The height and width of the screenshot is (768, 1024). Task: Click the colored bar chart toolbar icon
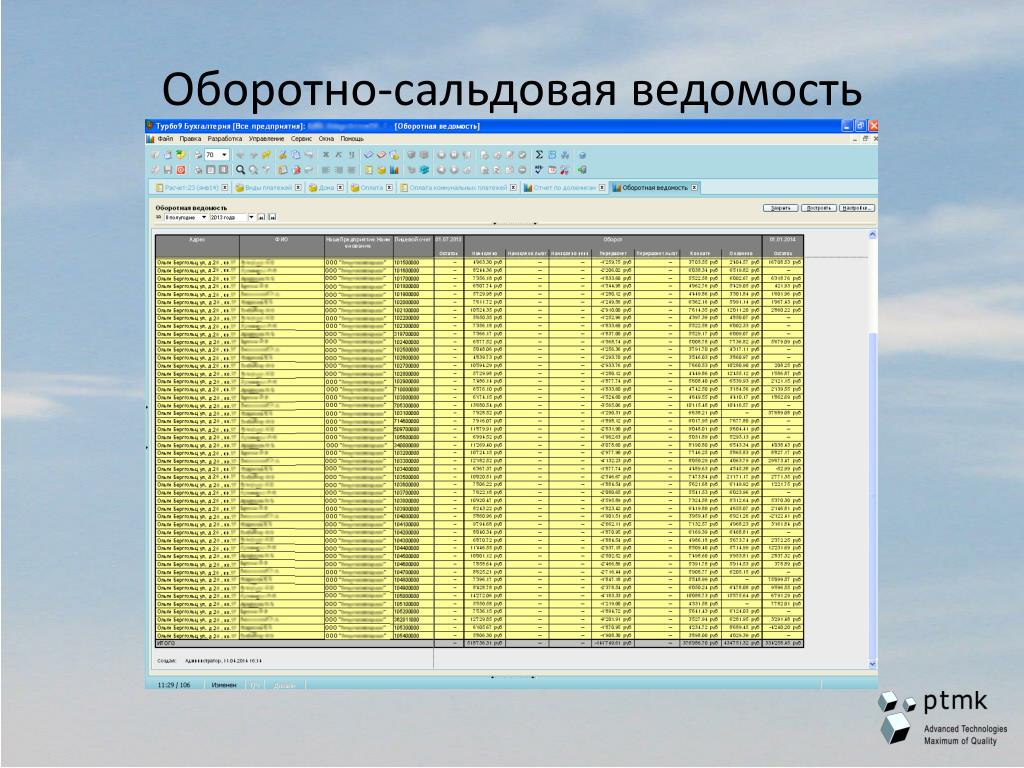[x=394, y=169]
